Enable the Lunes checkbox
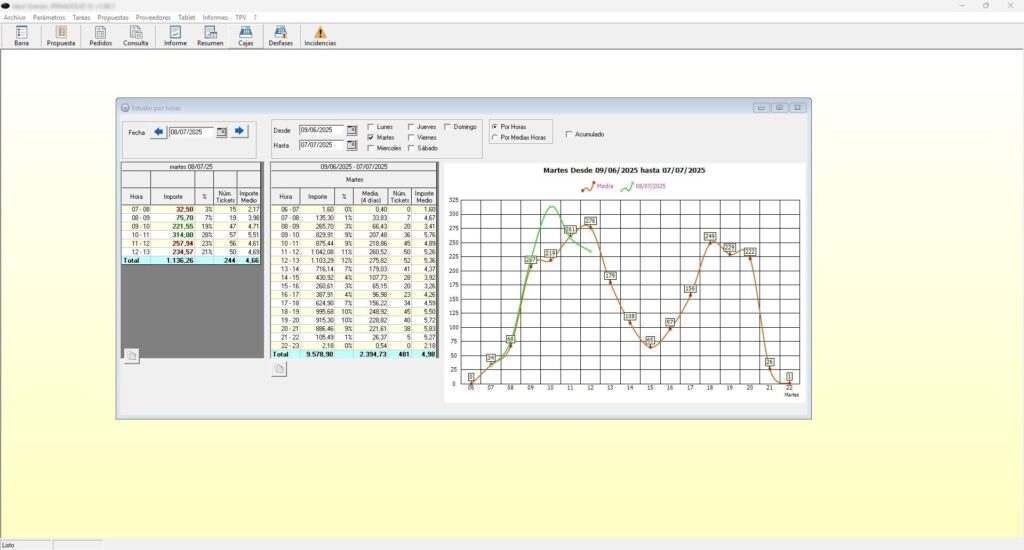The width and height of the screenshot is (1024, 550). click(372, 127)
